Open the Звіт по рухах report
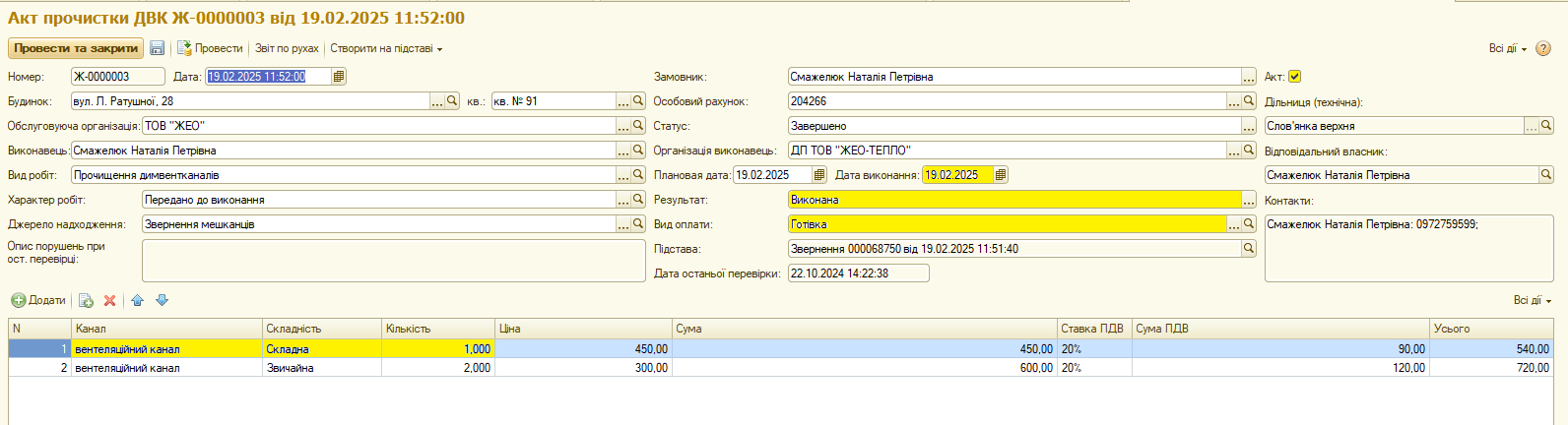The width and height of the screenshot is (1568, 425). coord(287,49)
